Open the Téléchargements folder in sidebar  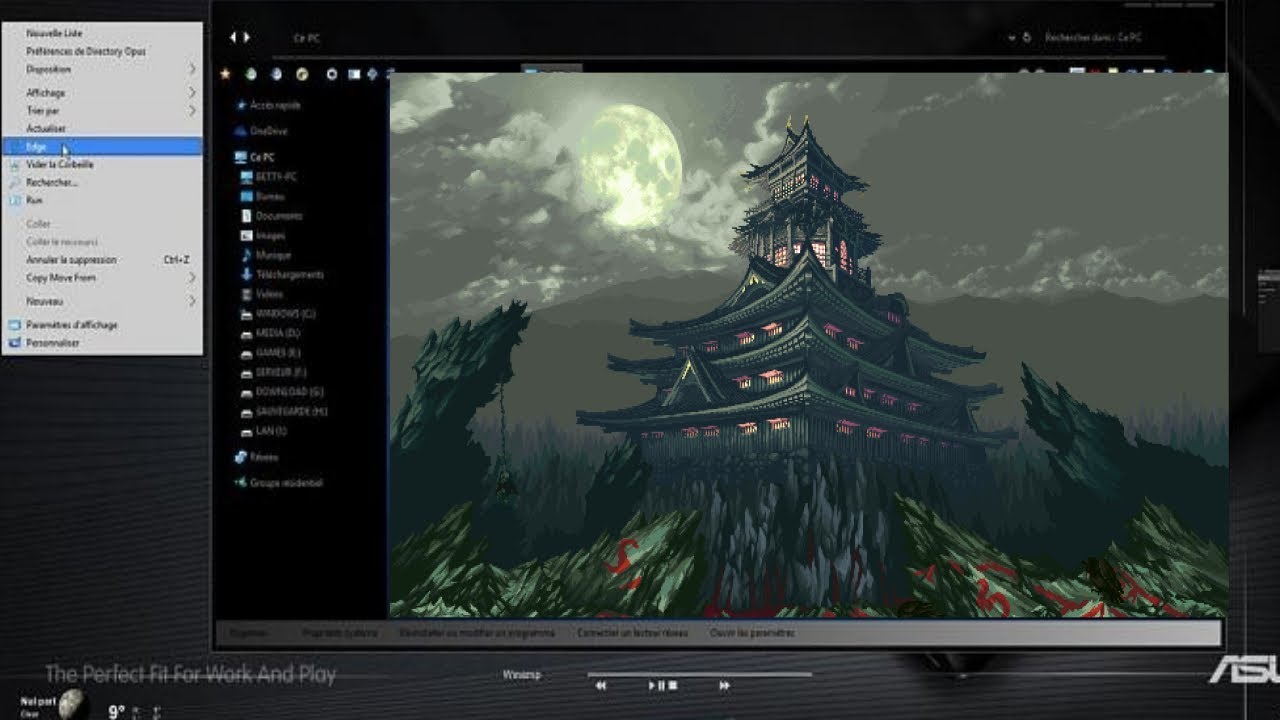tap(290, 275)
